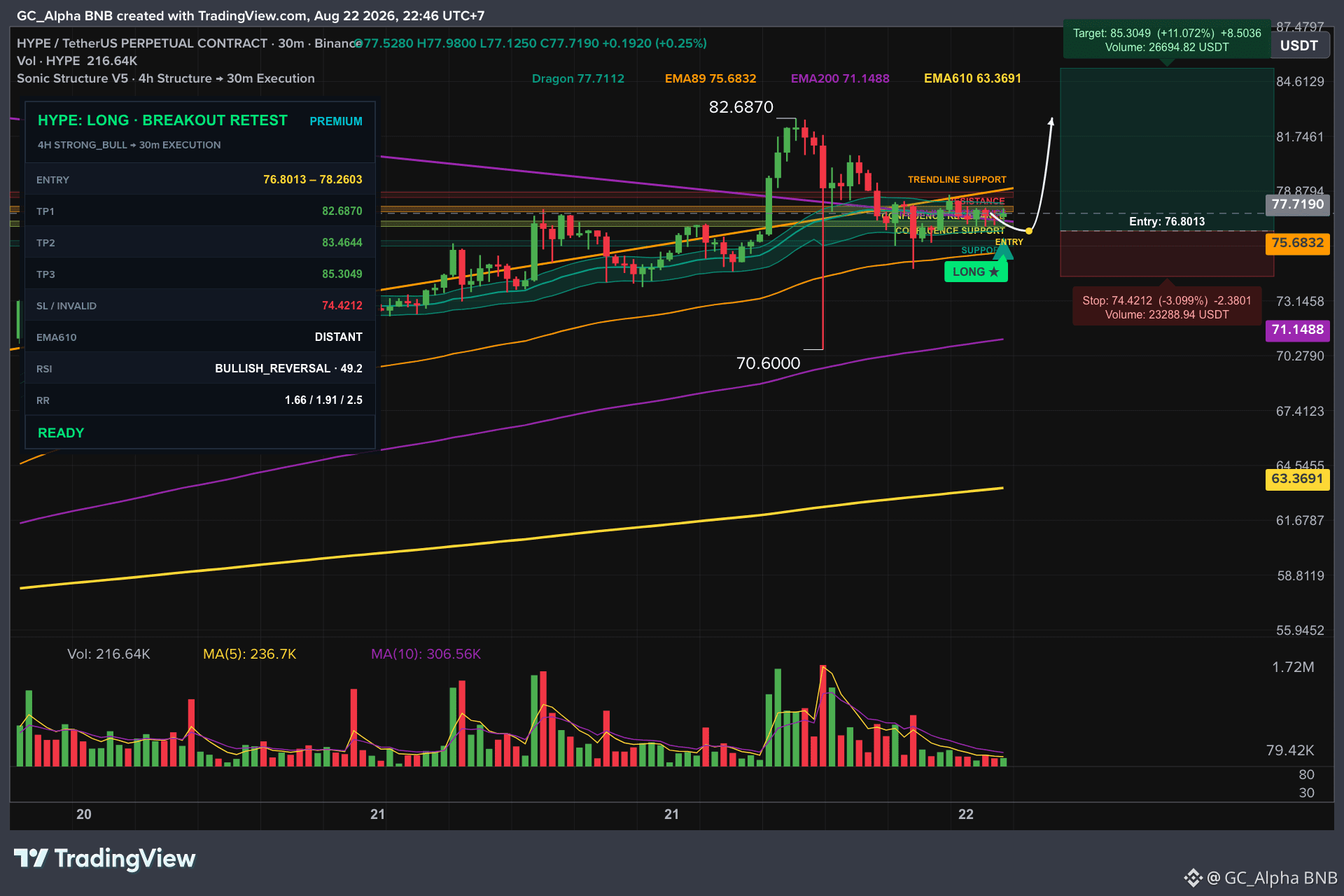
Task: Click the USDT currency label on the price axis
Action: point(1299,46)
